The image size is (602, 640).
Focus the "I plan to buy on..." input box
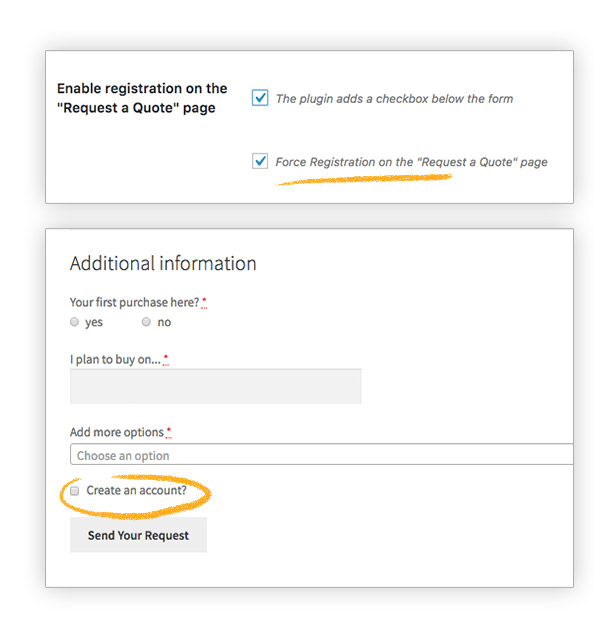pos(215,386)
